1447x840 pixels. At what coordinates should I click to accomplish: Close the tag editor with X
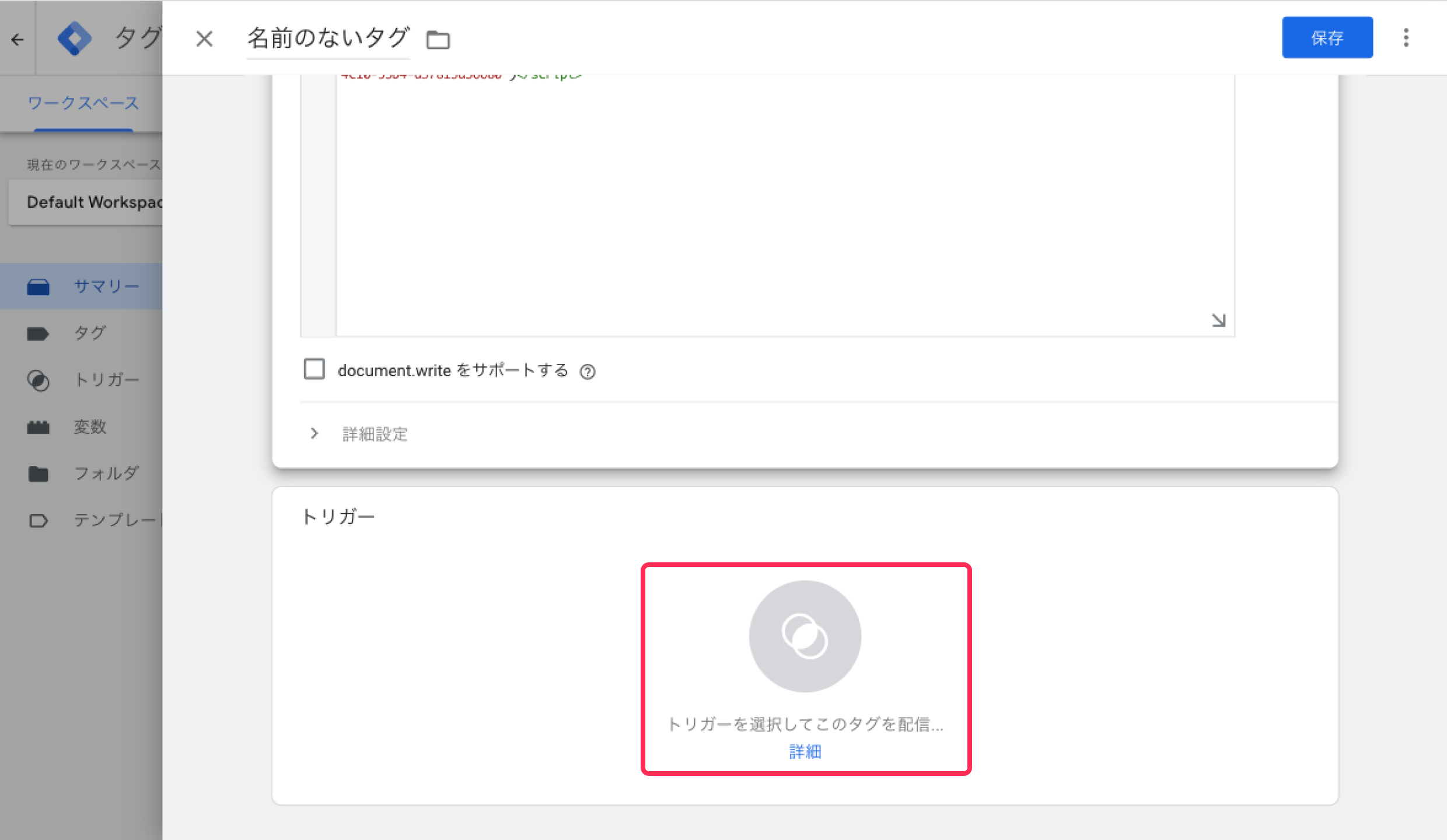coord(204,39)
